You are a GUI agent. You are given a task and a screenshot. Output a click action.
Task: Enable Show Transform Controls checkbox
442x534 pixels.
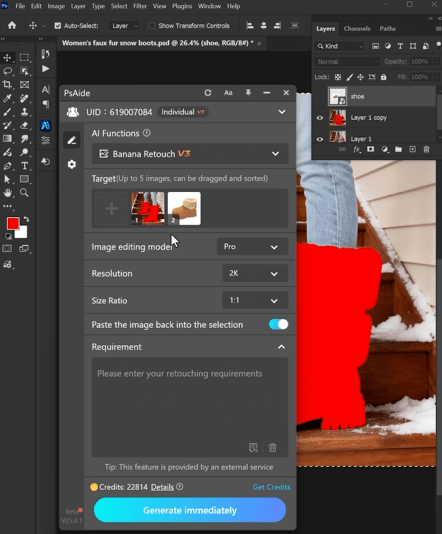point(152,26)
